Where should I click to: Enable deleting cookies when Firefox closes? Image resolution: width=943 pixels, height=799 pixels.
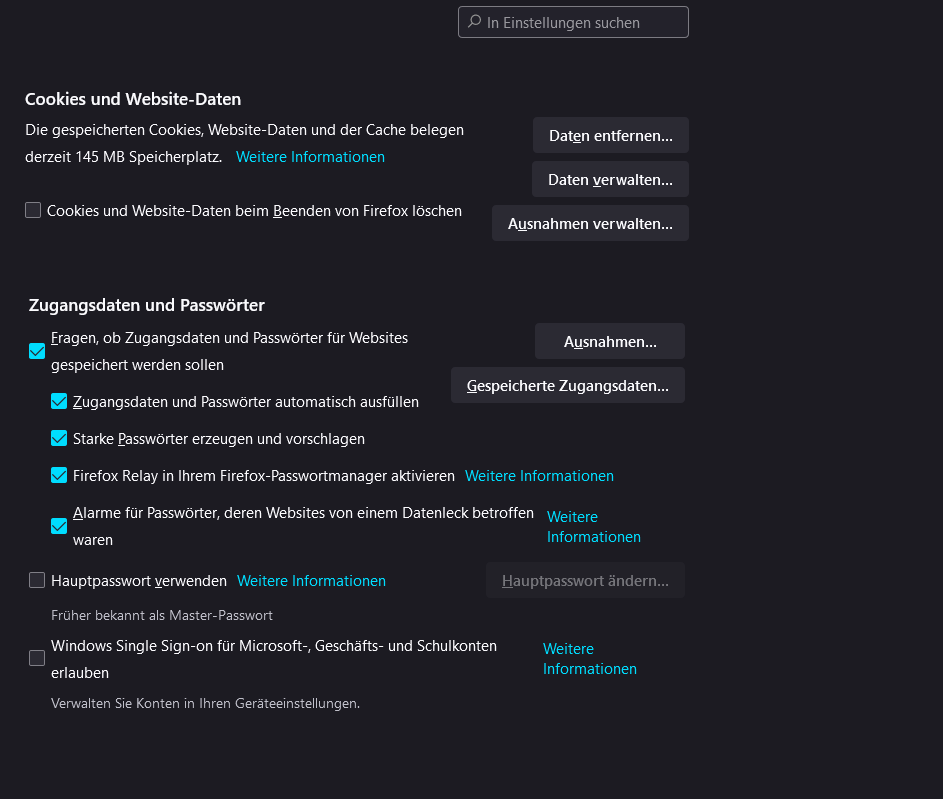33,211
